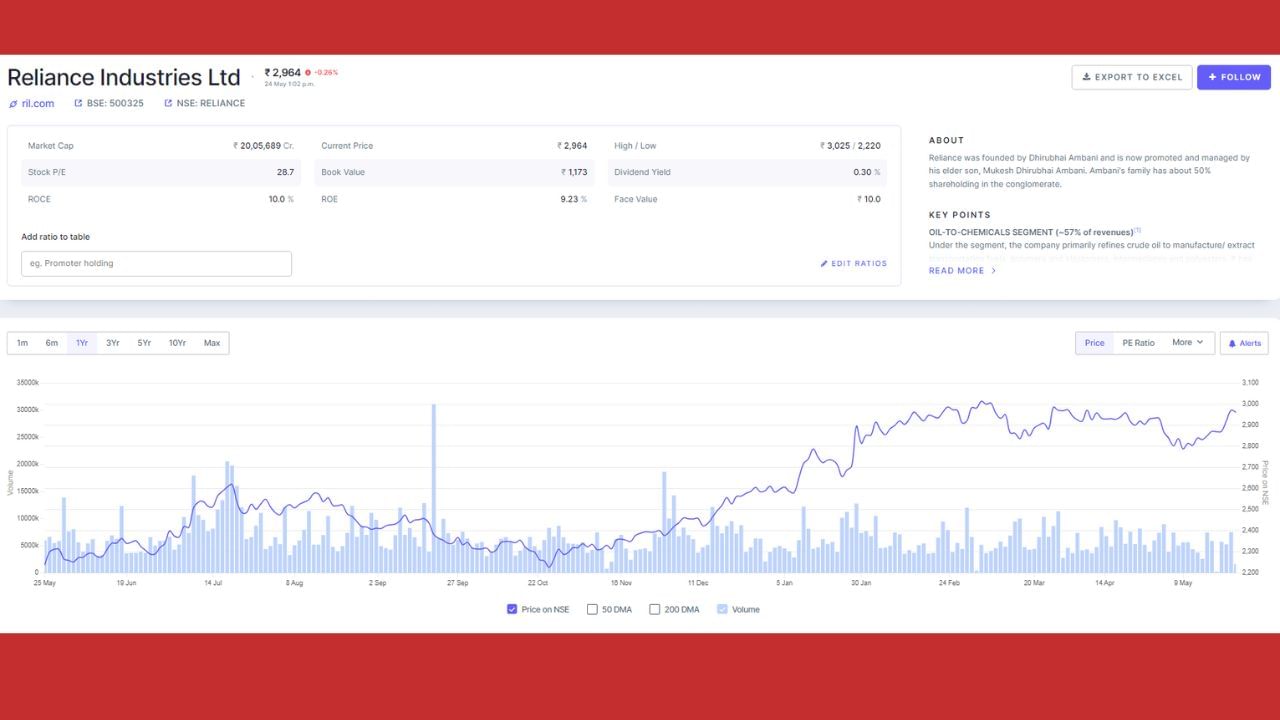
Task: Click the 14 Jul date label on the chart axis
Action: [212, 582]
